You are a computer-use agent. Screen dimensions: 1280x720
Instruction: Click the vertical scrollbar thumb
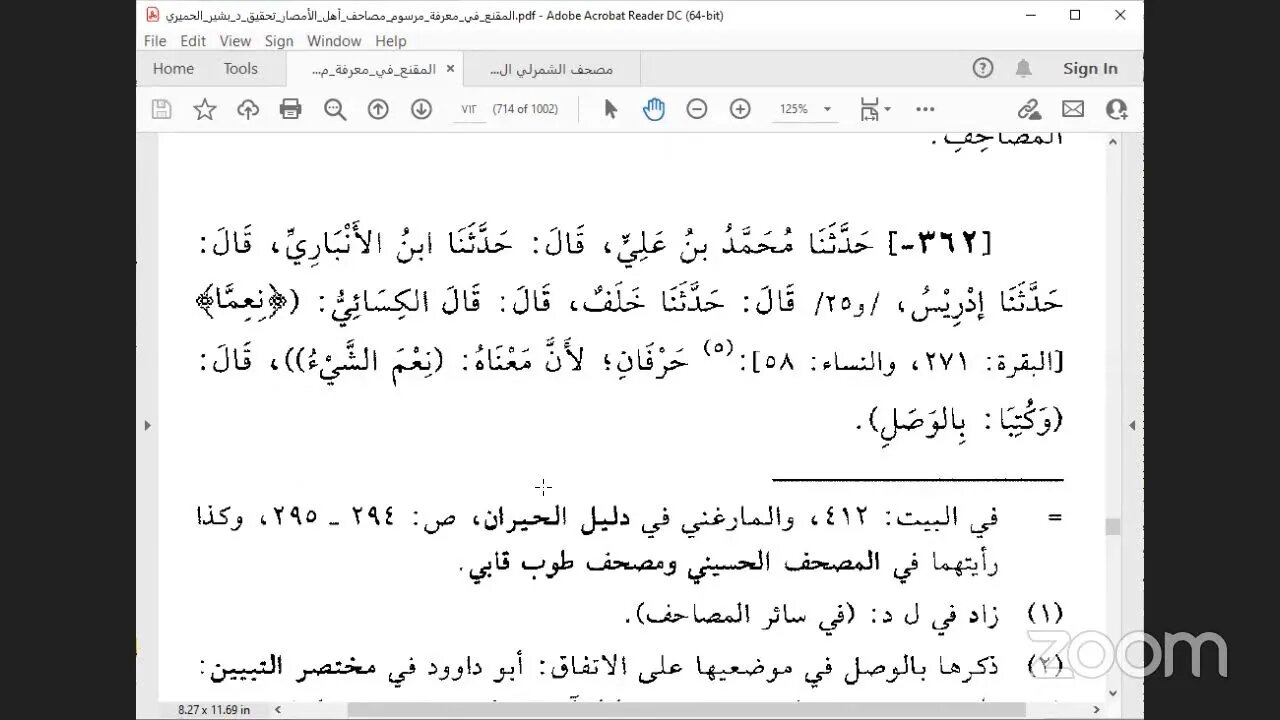pos(1113,527)
